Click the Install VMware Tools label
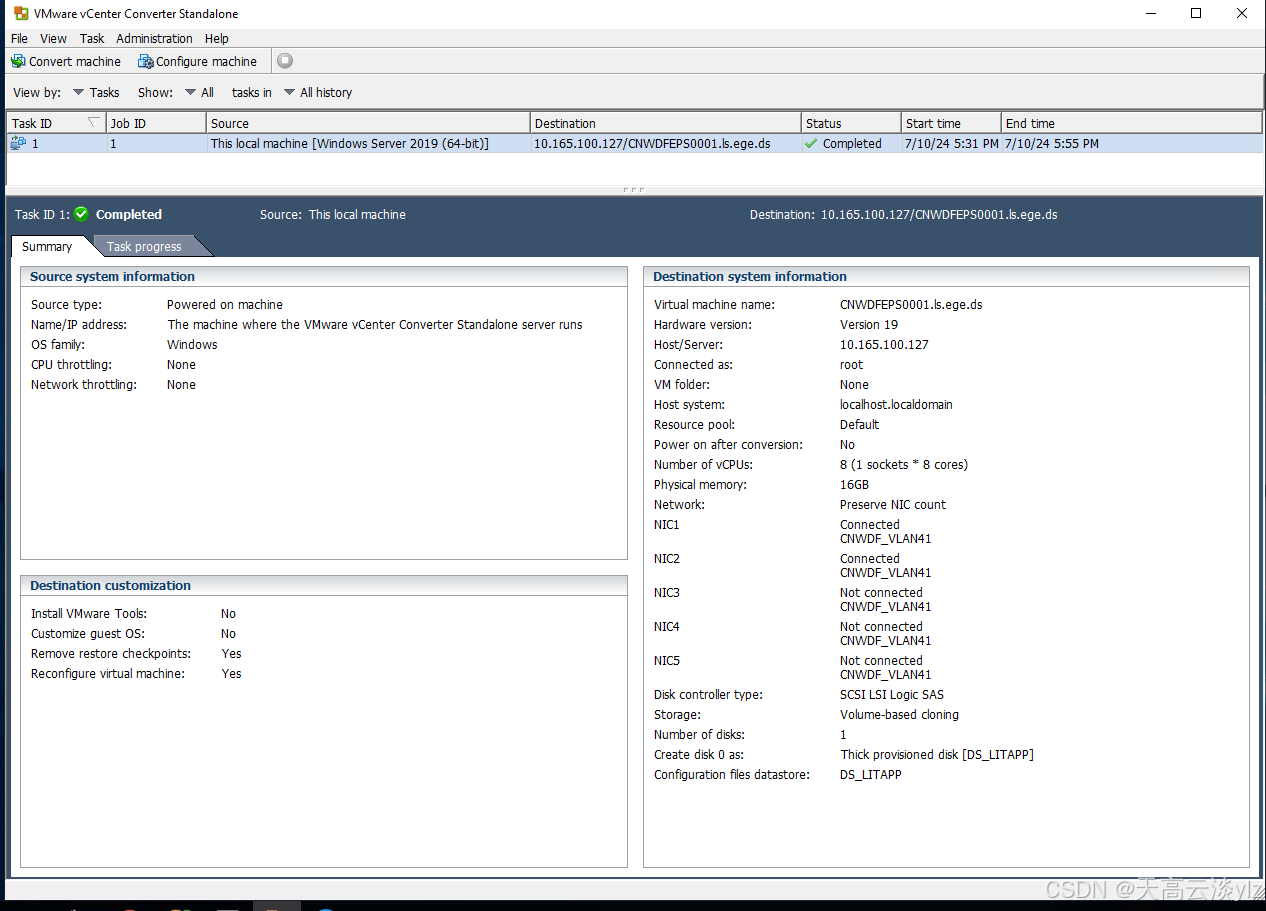This screenshot has height=911, width=1266. [89, 613]
